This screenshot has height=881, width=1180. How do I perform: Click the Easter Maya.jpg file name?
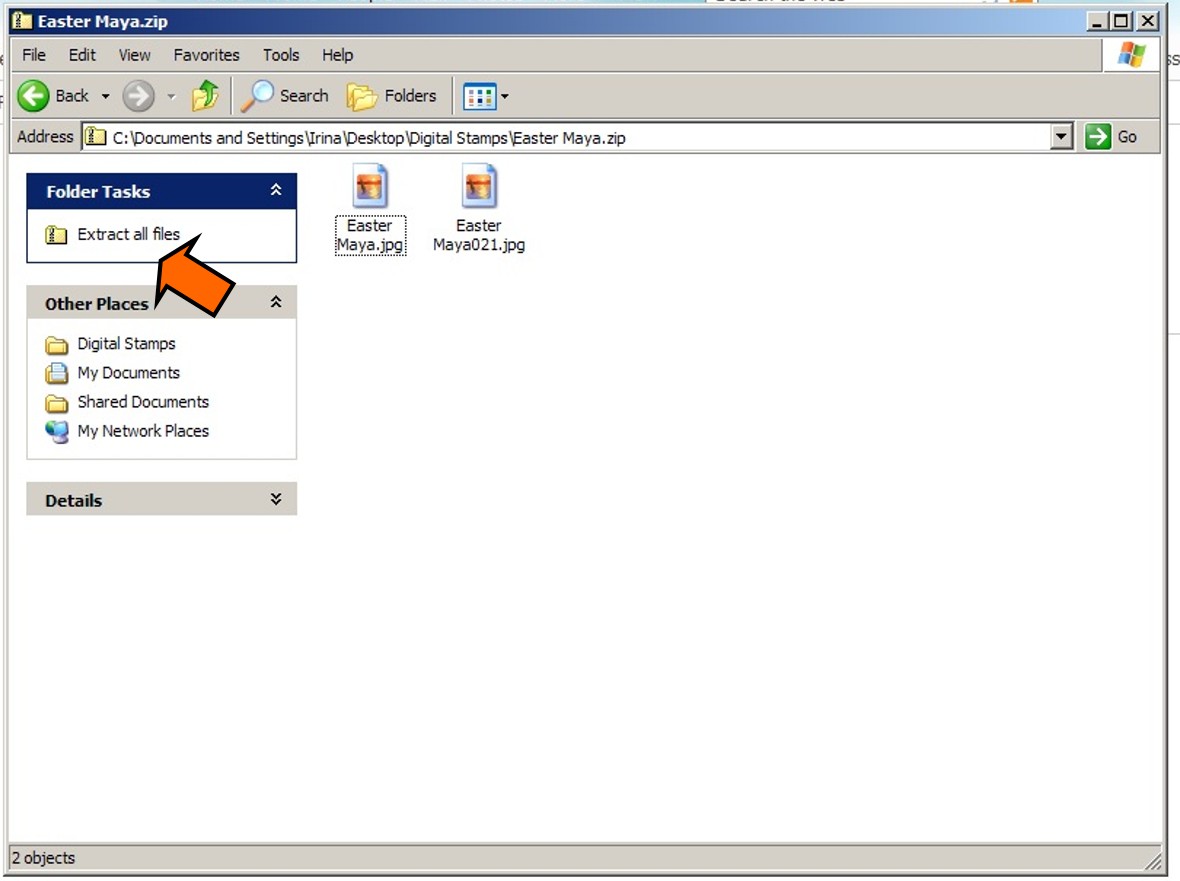pos(370,235)
